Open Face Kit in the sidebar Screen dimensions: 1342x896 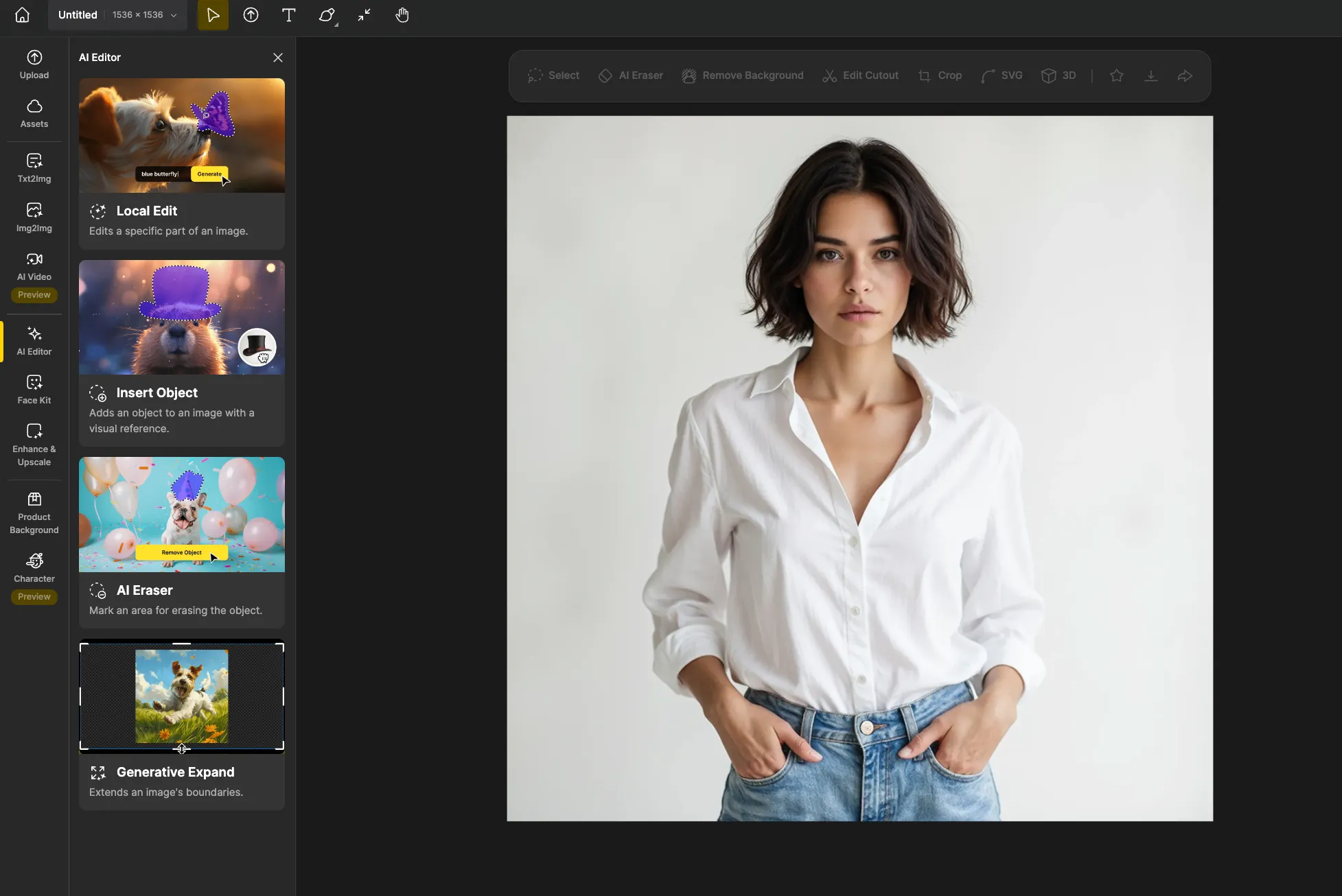click(x=34, y=390)
